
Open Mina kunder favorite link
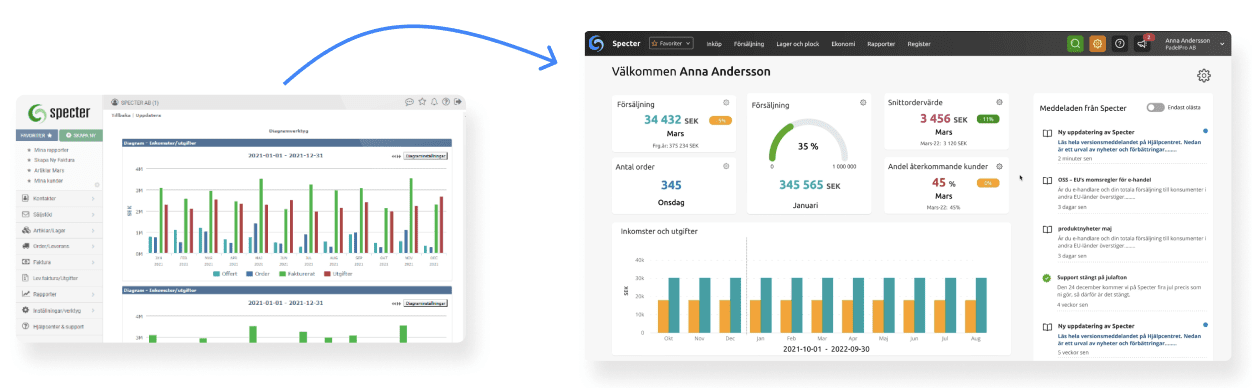point(49,180)
